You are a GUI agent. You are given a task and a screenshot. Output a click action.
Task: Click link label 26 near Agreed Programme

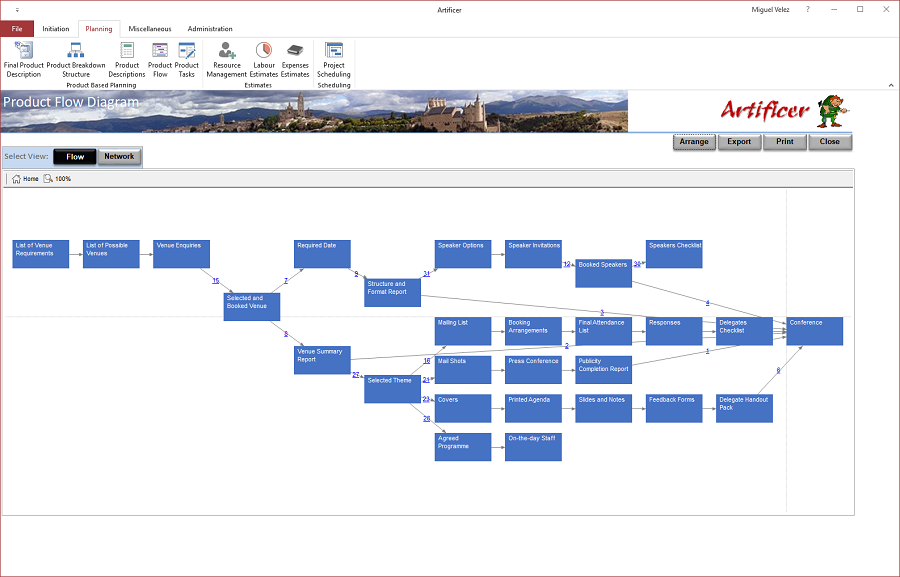pos(426,419)
